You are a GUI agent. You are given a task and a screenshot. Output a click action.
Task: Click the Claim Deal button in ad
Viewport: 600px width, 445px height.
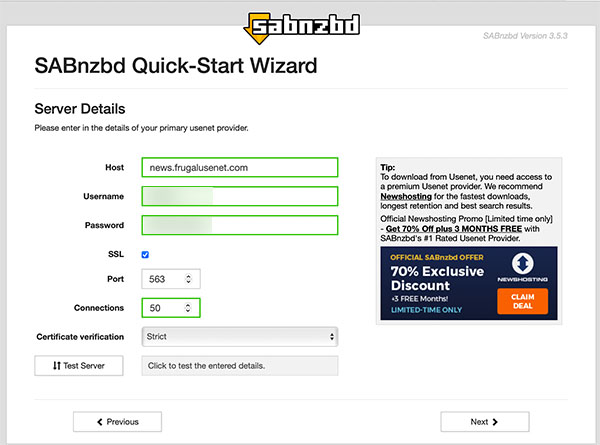(x=523, y=301)
